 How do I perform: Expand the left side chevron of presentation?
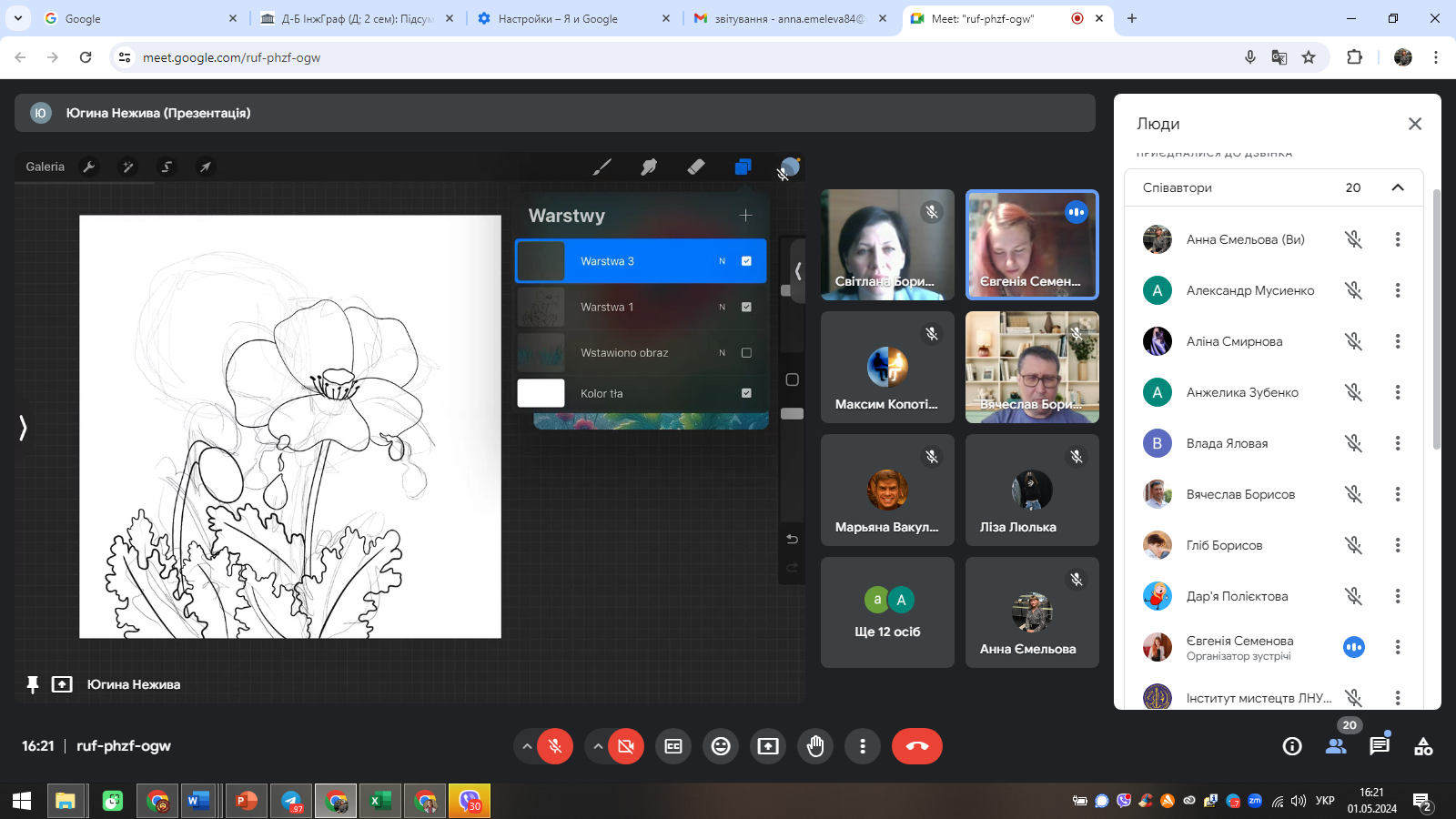coord(23,428)
